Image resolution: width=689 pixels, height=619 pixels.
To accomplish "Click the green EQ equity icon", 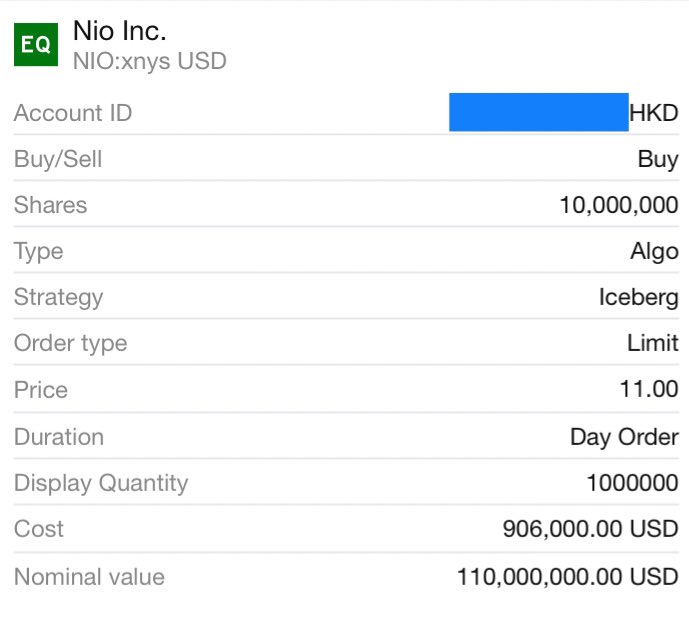I will [x=36, y=44].
